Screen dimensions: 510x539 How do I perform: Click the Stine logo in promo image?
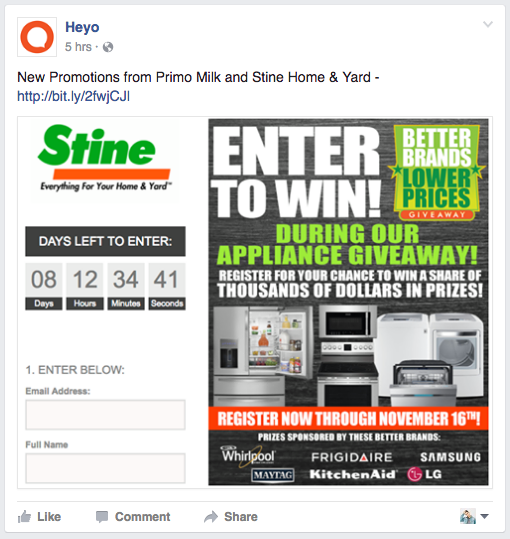tap(104, 159)
